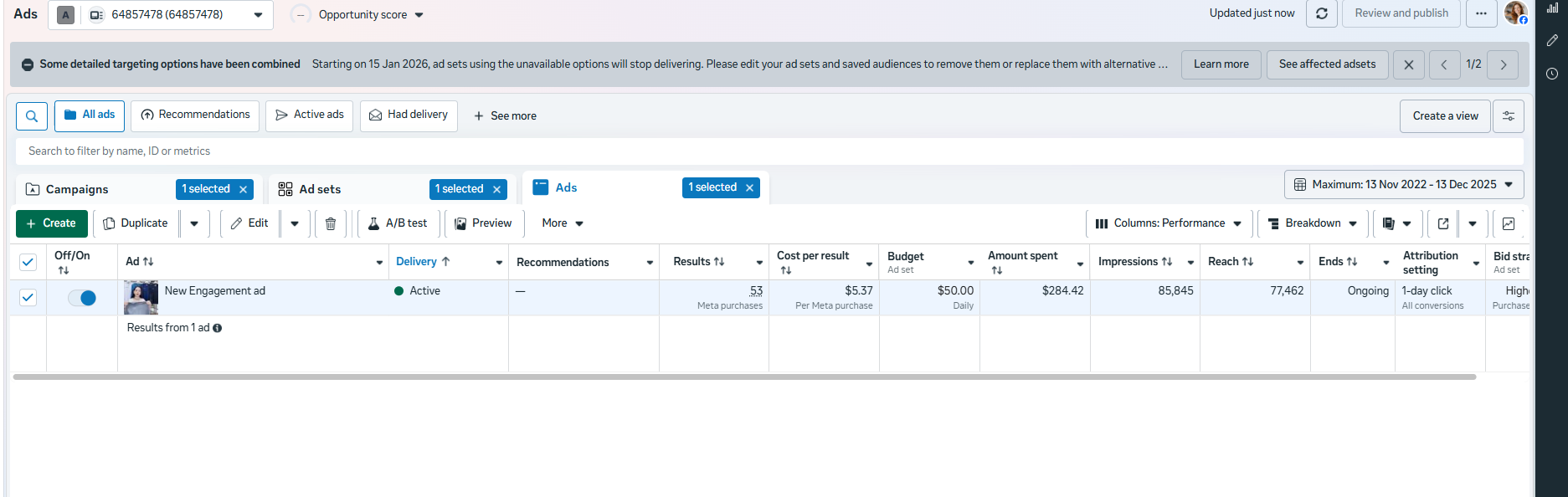This screenshot has width=1568, height=497.
Task: Switch to the Campaigns tab
Action: (77, 189)
